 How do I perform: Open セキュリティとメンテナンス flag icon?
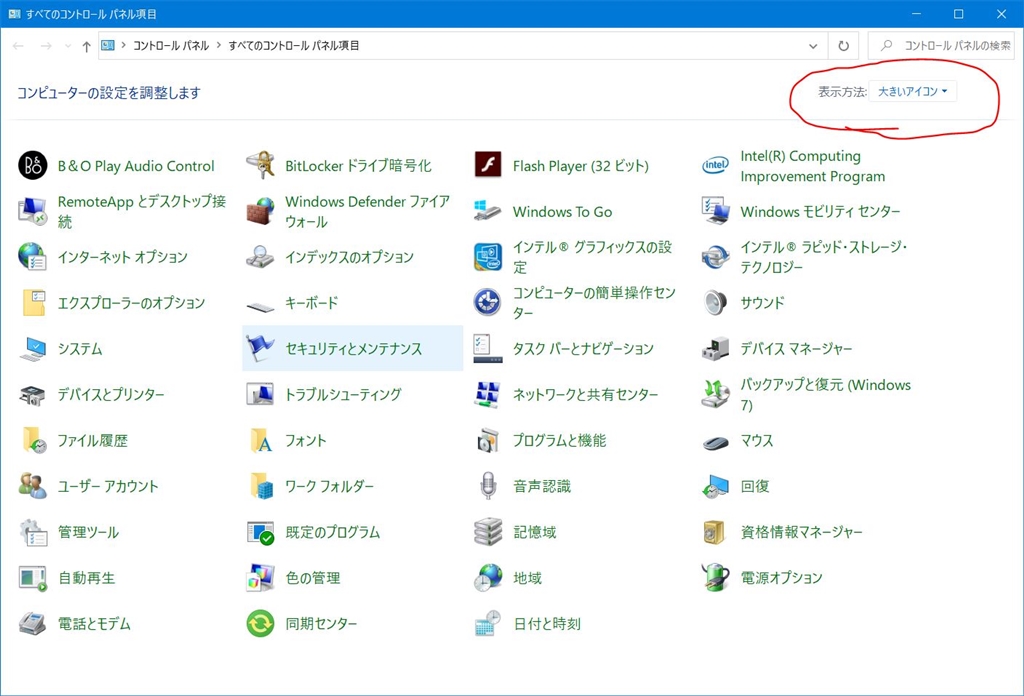(x=260, y=349)
